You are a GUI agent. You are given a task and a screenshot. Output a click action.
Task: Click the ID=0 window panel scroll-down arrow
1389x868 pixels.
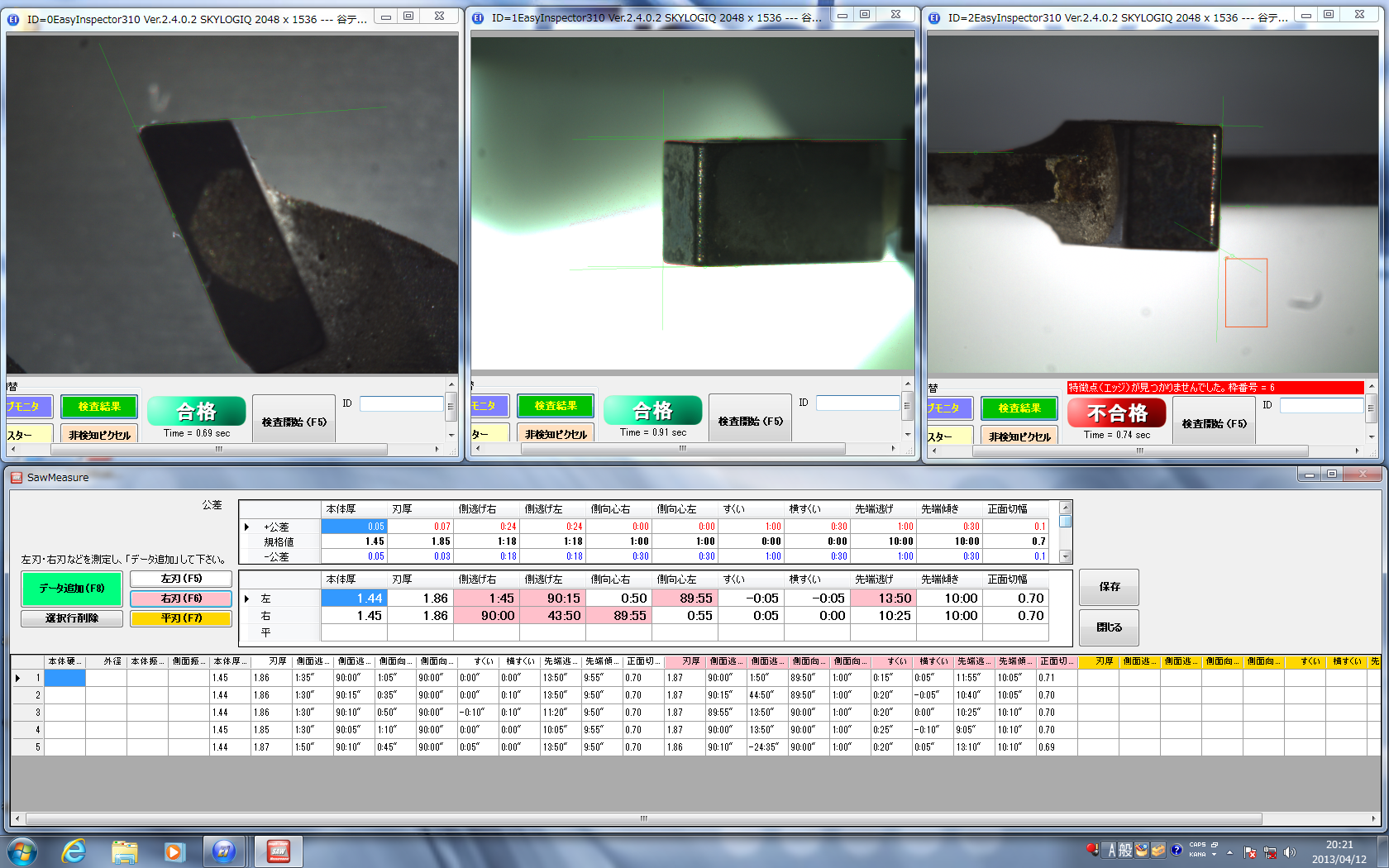coord(451,435)
